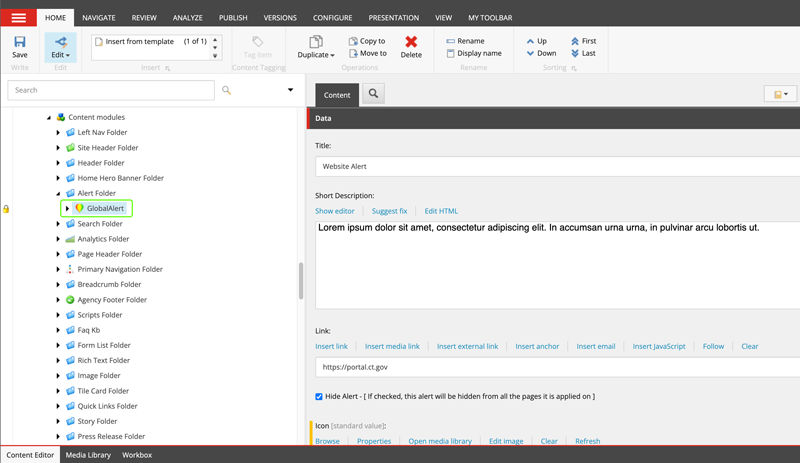Move item to Last position
Screen dimensions: 800x463
click(575, 53)
